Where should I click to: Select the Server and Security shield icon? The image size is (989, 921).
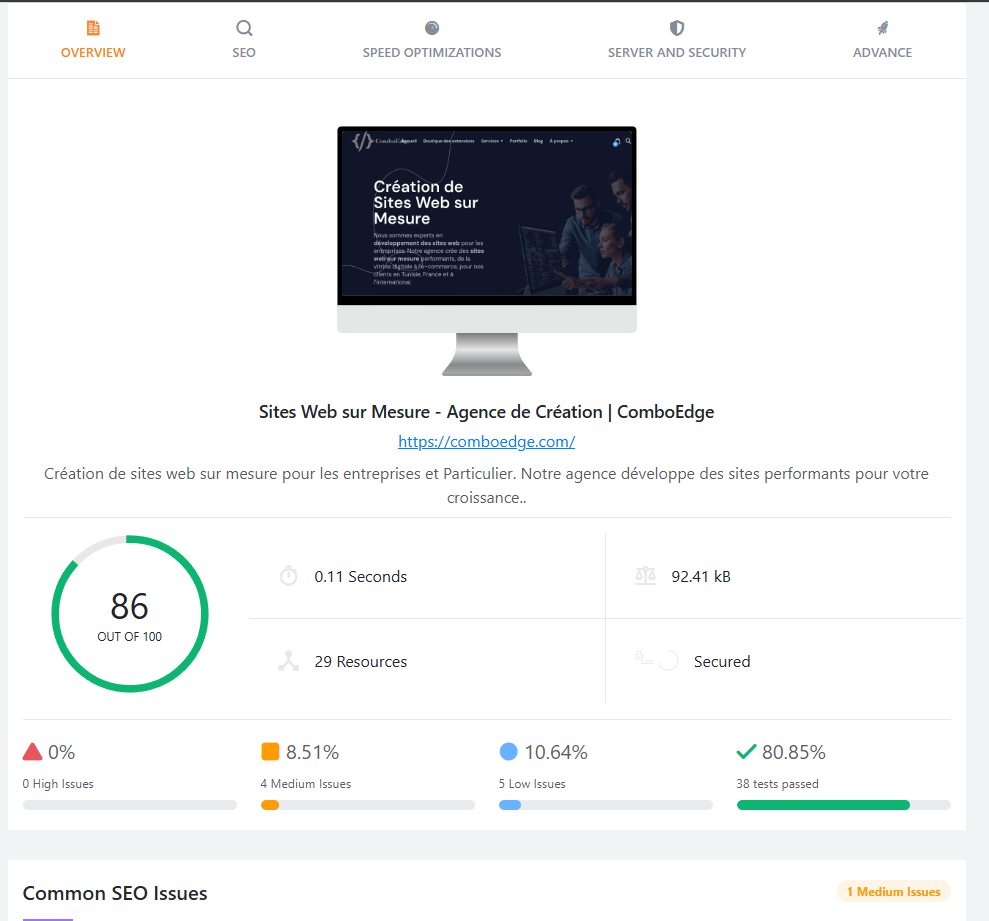tap(677, 28)
